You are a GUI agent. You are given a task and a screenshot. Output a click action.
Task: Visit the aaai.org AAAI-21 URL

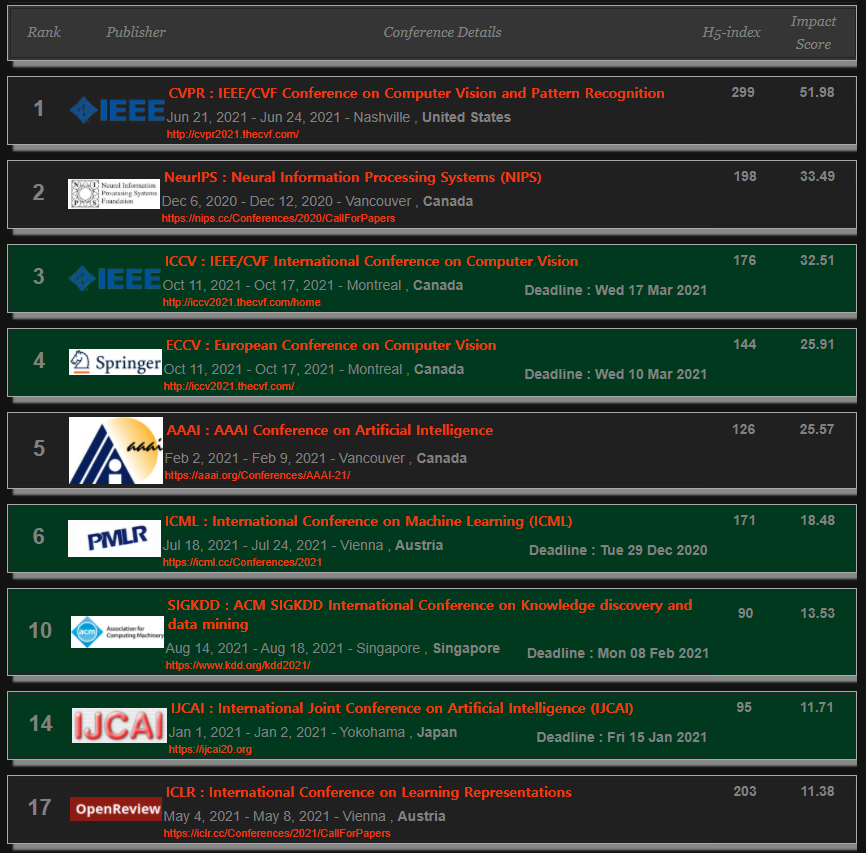coord(257,475)
